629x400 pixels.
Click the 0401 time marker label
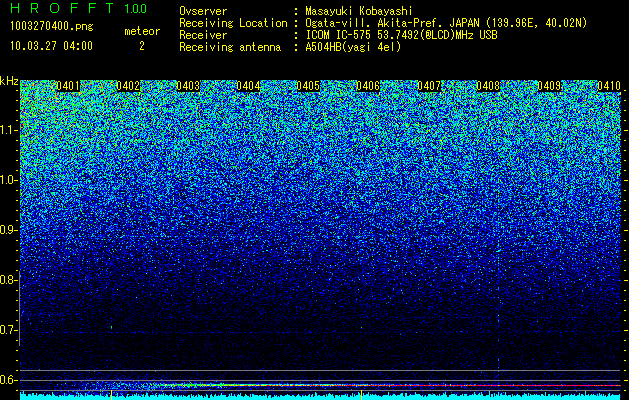[x=68, y=86]
